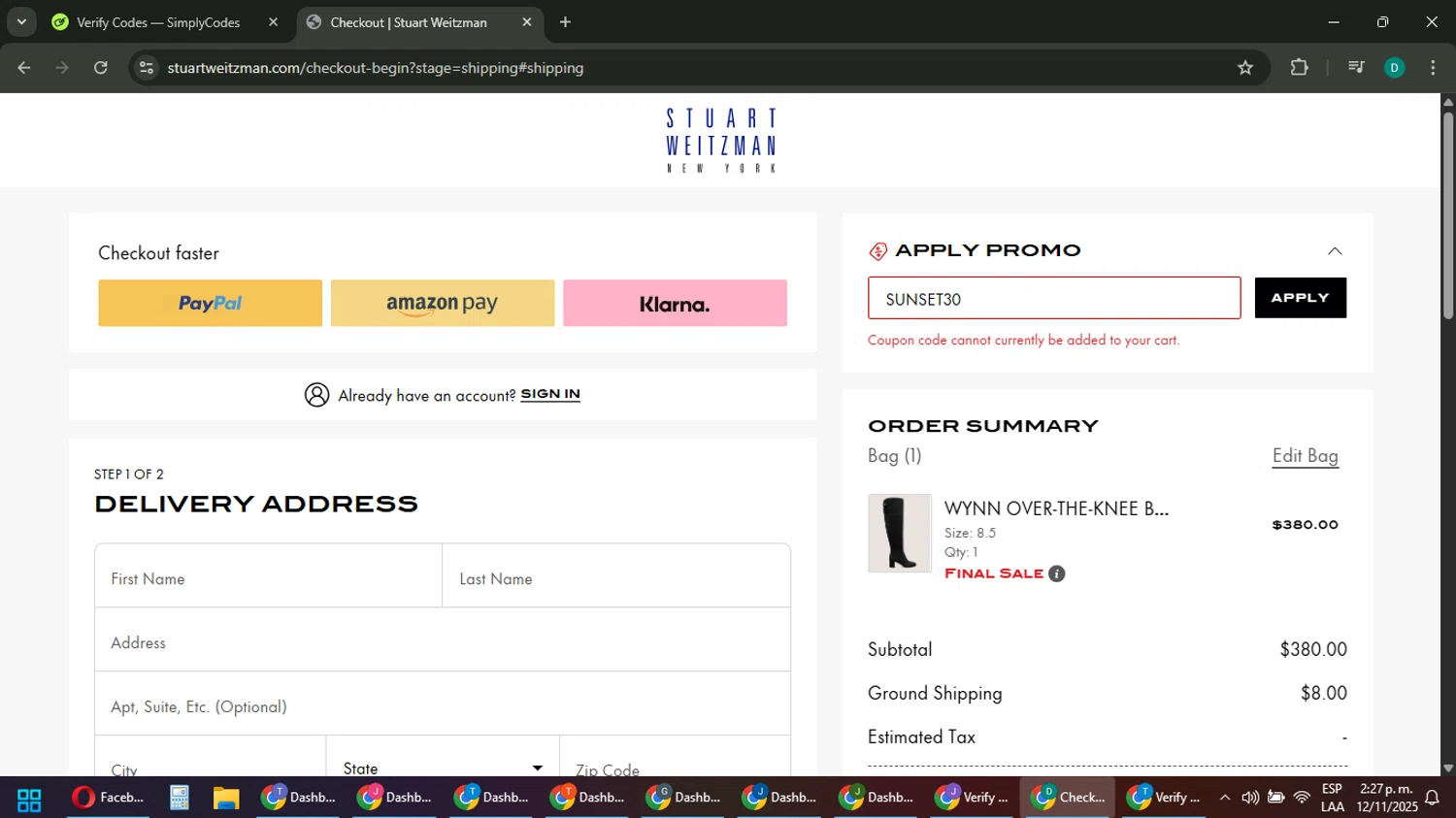Close the Checkout Stuart Weitzman tab

coord(527,22)
